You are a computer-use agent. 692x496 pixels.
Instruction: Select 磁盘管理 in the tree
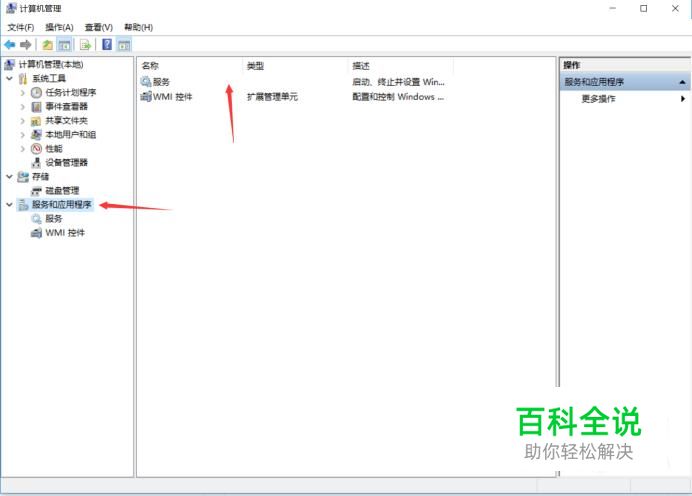(x=62, y=191)
